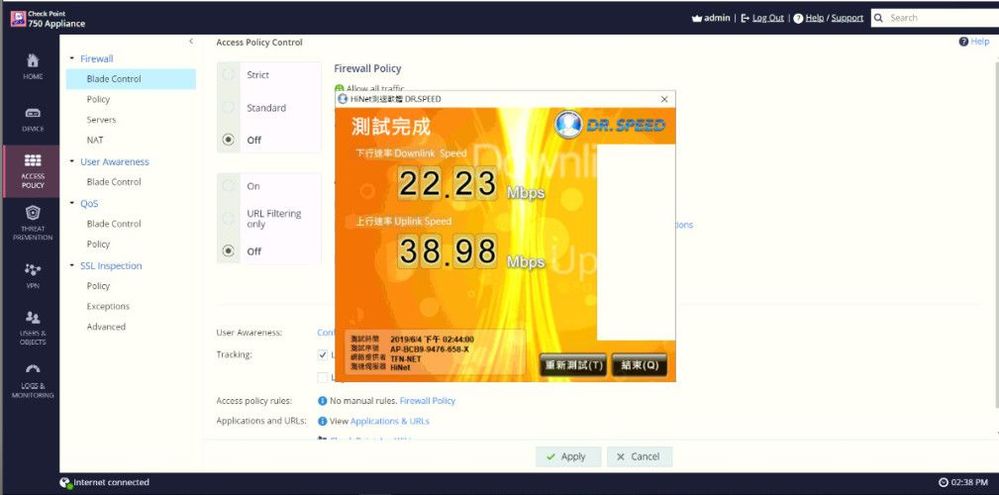This screenshot has height=495, width=999.
Task: Click the Cancel button
Action: tap(639, 456)
